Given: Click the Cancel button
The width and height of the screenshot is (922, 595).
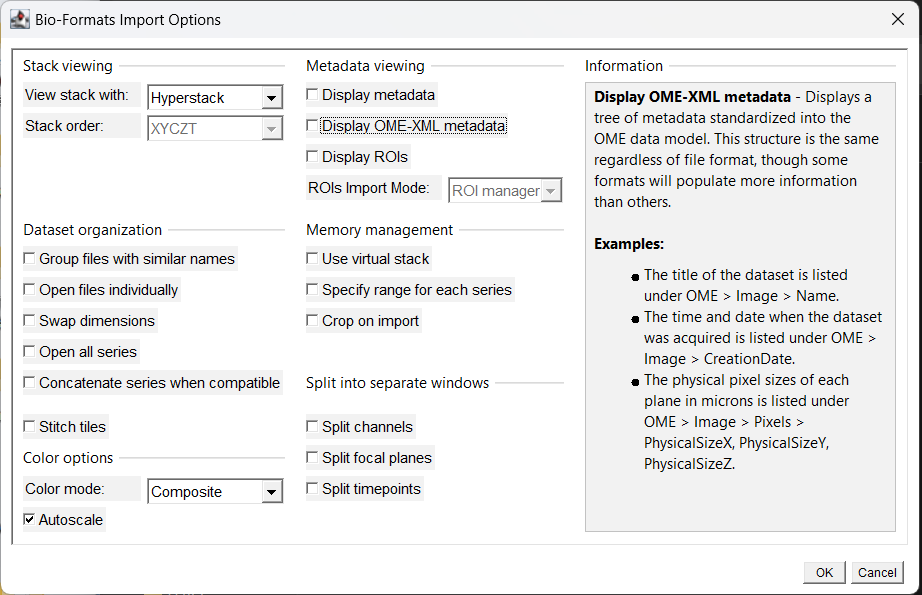Looking at the screenshot, I should tap(877, 572).
